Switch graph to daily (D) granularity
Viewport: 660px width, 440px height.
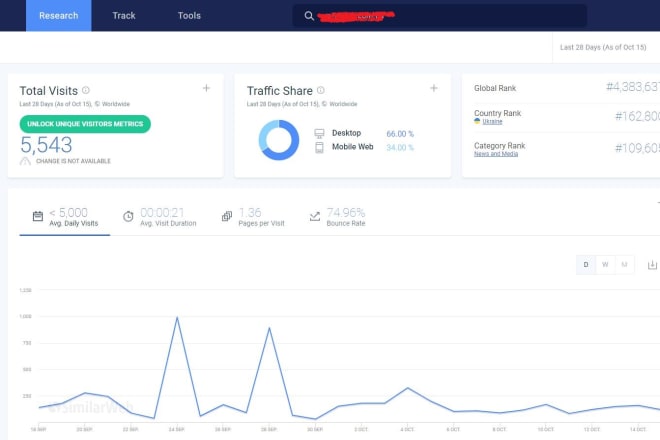pyautogui.click(x=587, y=264)
